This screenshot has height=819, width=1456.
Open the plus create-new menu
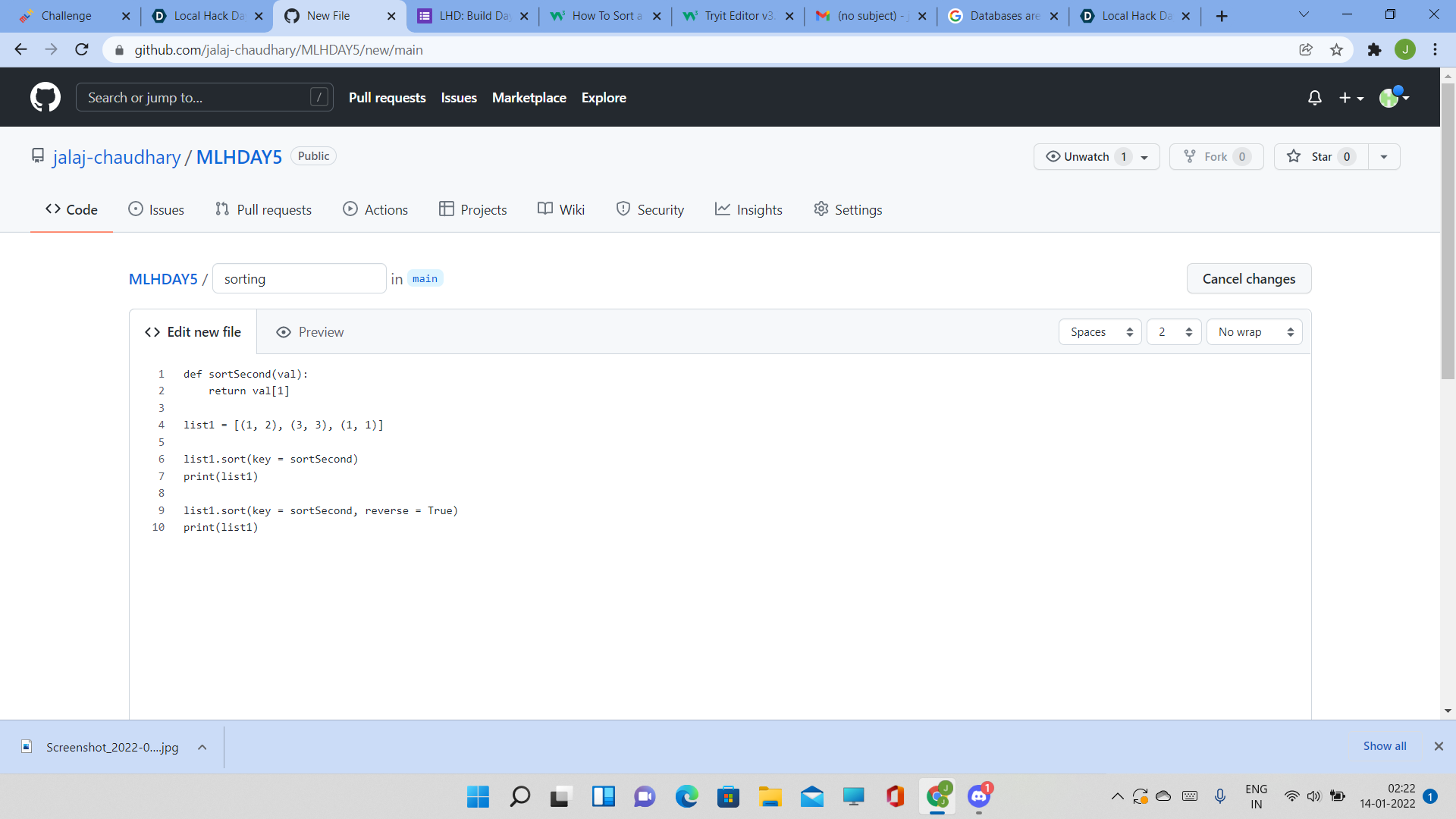tap(1351, 98)
